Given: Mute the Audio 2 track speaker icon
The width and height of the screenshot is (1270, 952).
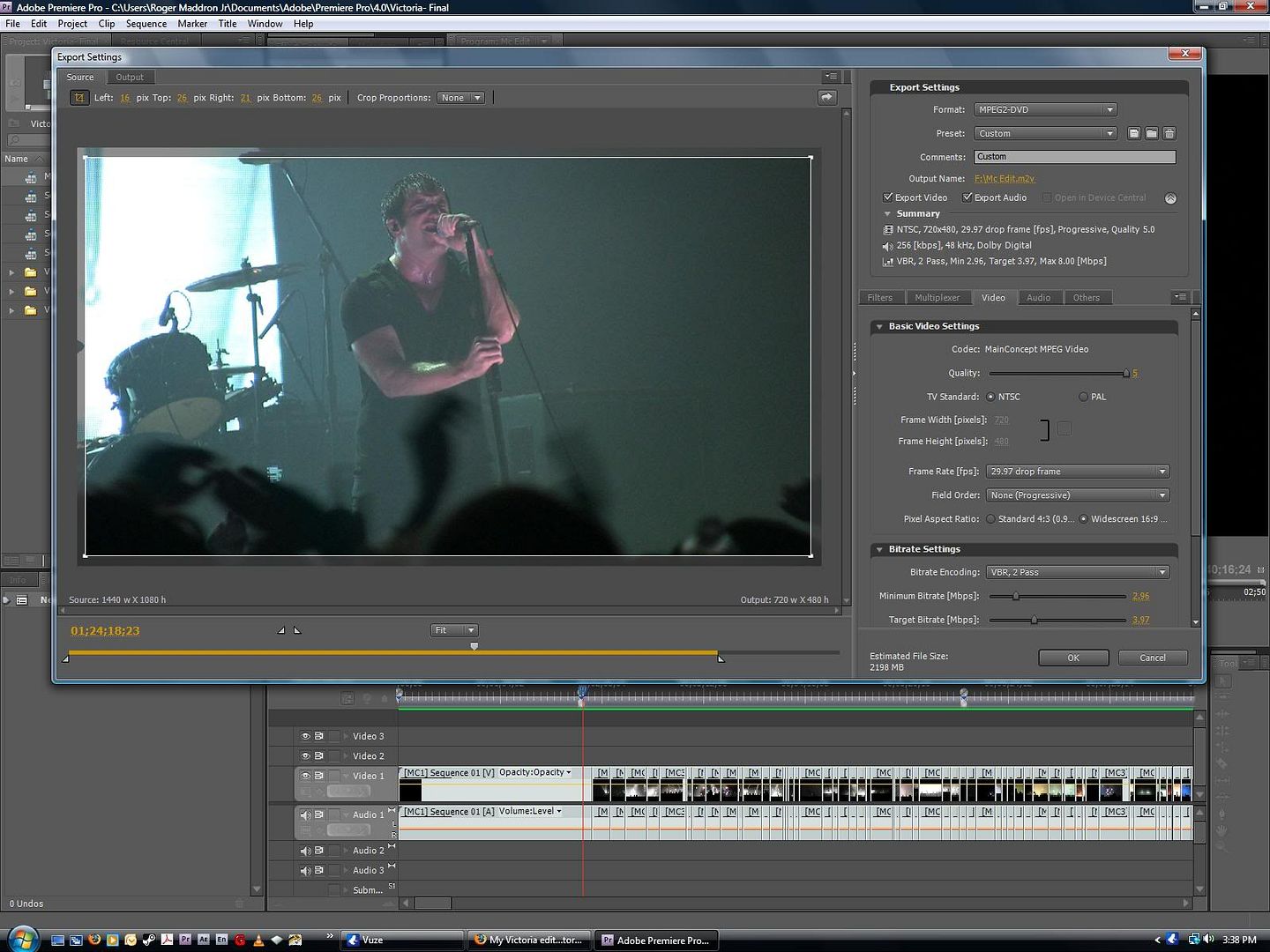Looking at the screenshot, I should point(305,851).
